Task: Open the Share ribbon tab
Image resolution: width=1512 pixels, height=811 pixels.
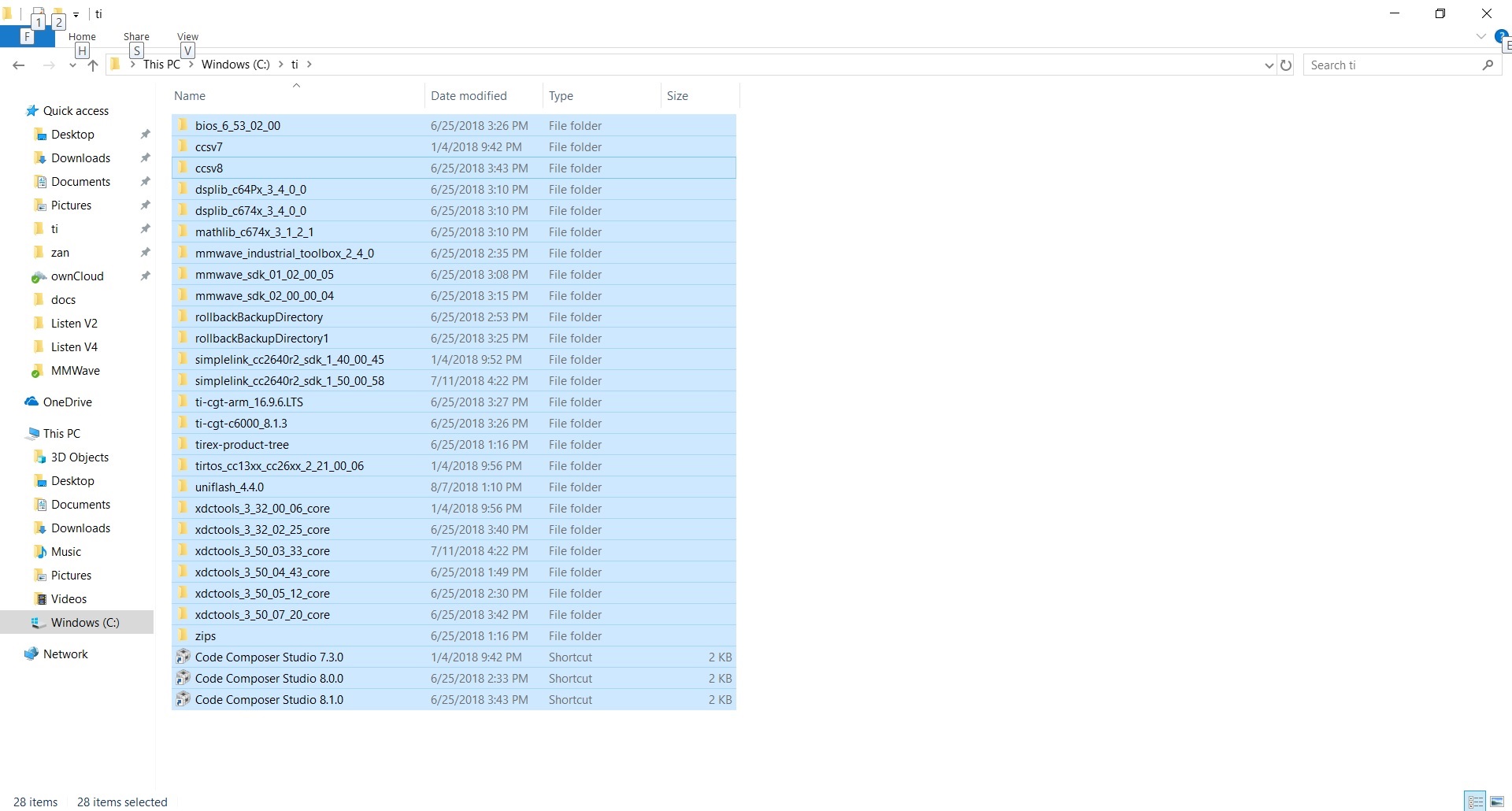Action: tap(136, 36)
